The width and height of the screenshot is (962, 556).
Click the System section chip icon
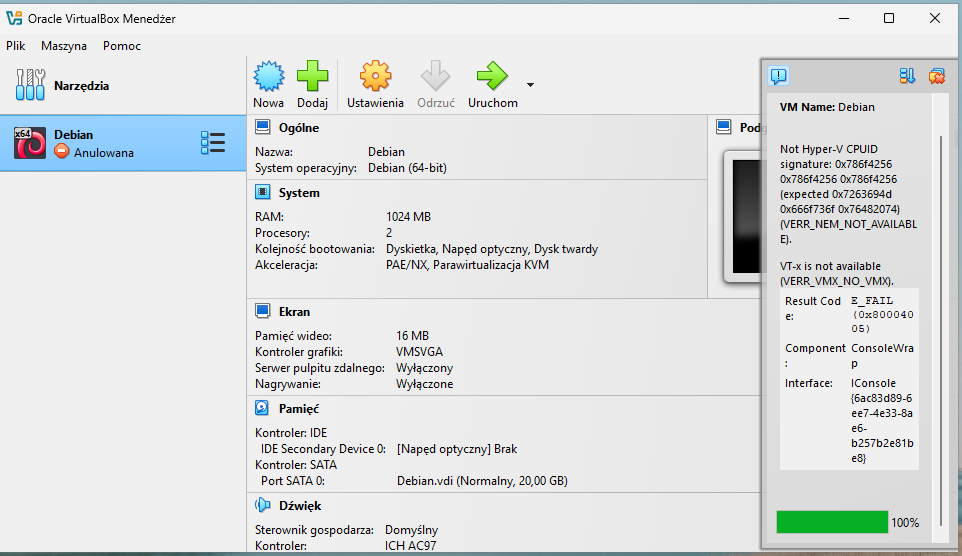pyautogui.click(x=263, y=192)
